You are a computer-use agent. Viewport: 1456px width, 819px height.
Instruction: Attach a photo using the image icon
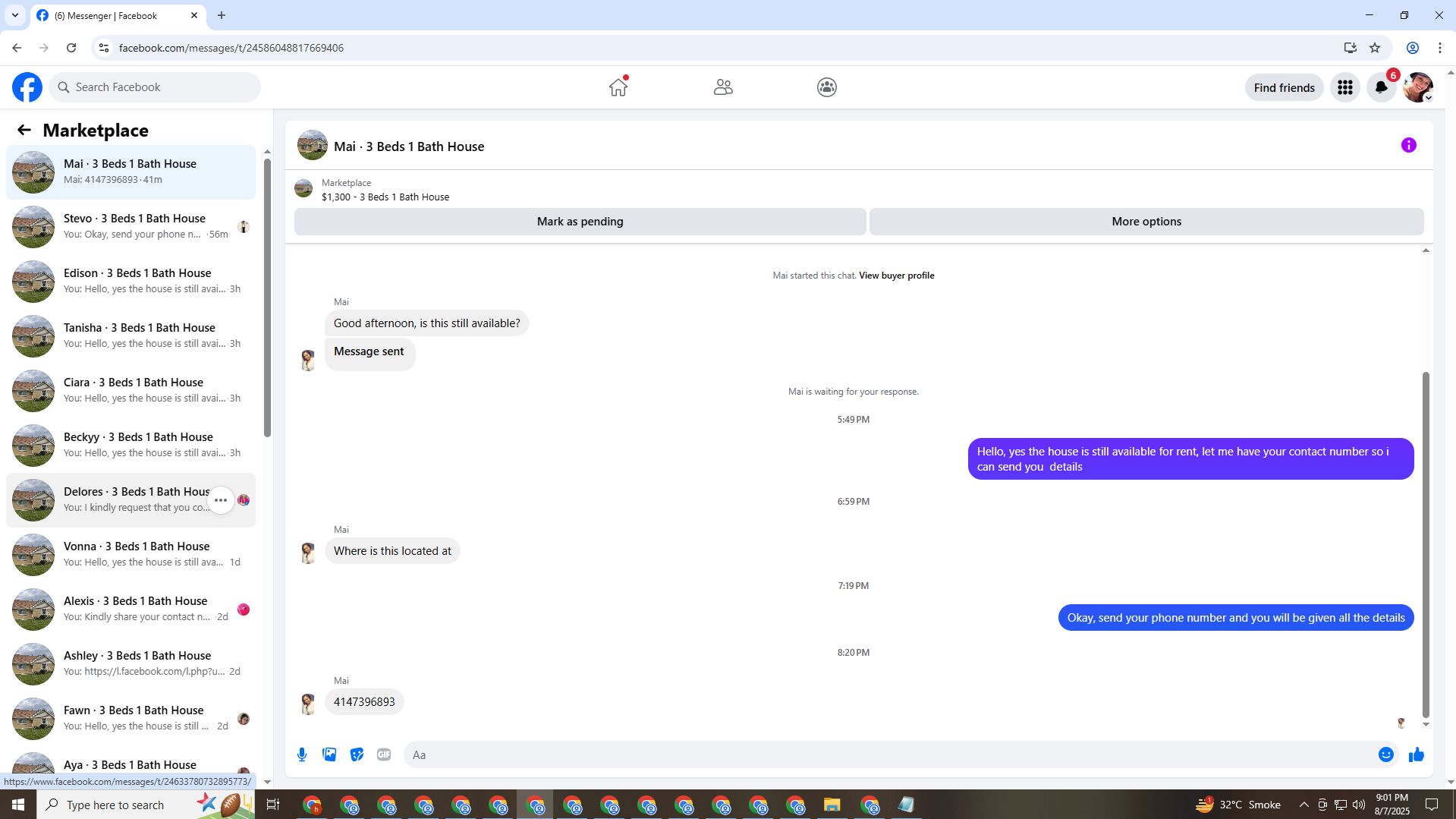pos(329,754)
